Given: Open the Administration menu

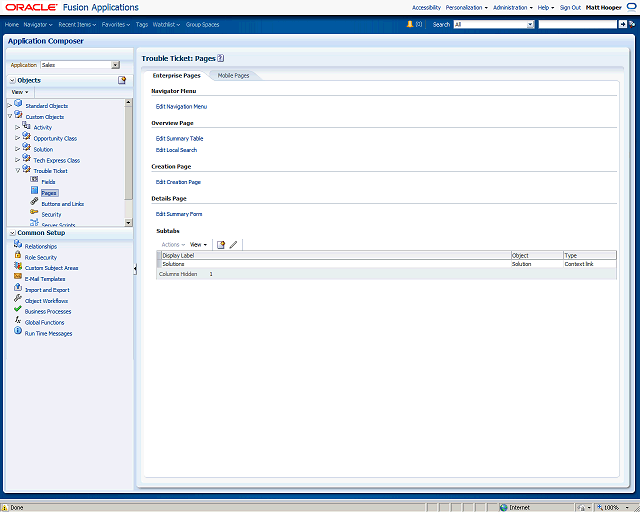Looking at the screenshot, I should (513, 7).
